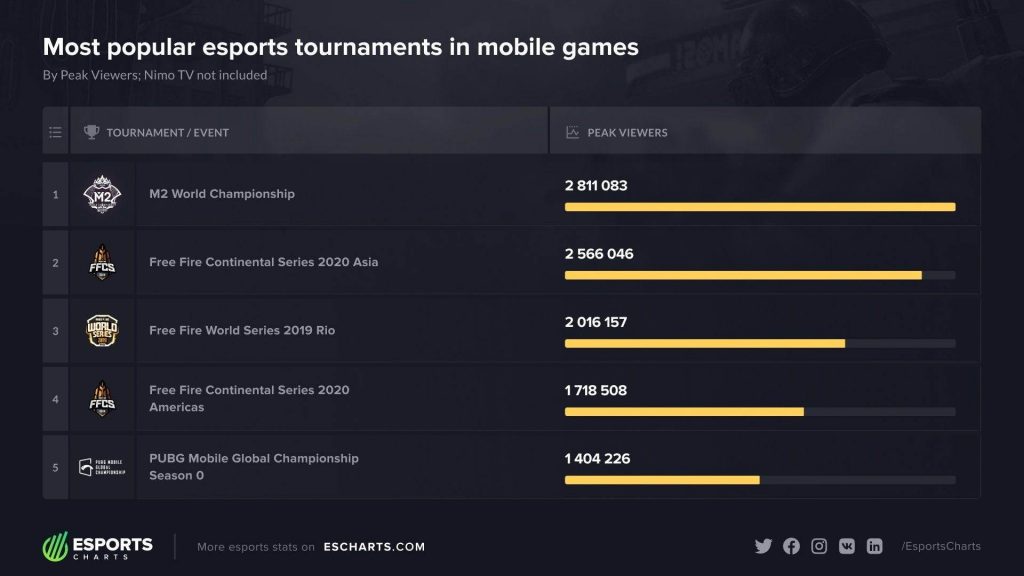Click the M2 World Championship logo
The image size is (1024, 576).
[x=102, y=194]
